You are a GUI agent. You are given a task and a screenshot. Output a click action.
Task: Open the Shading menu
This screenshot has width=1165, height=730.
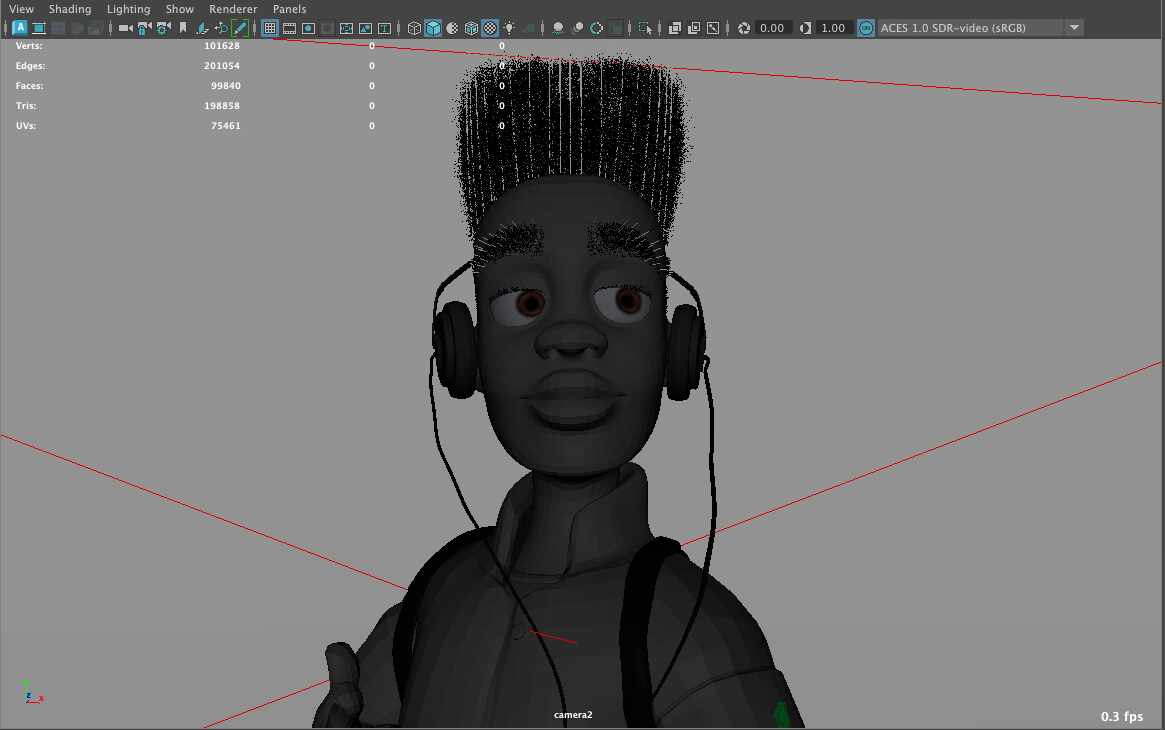tap(70, 9)
